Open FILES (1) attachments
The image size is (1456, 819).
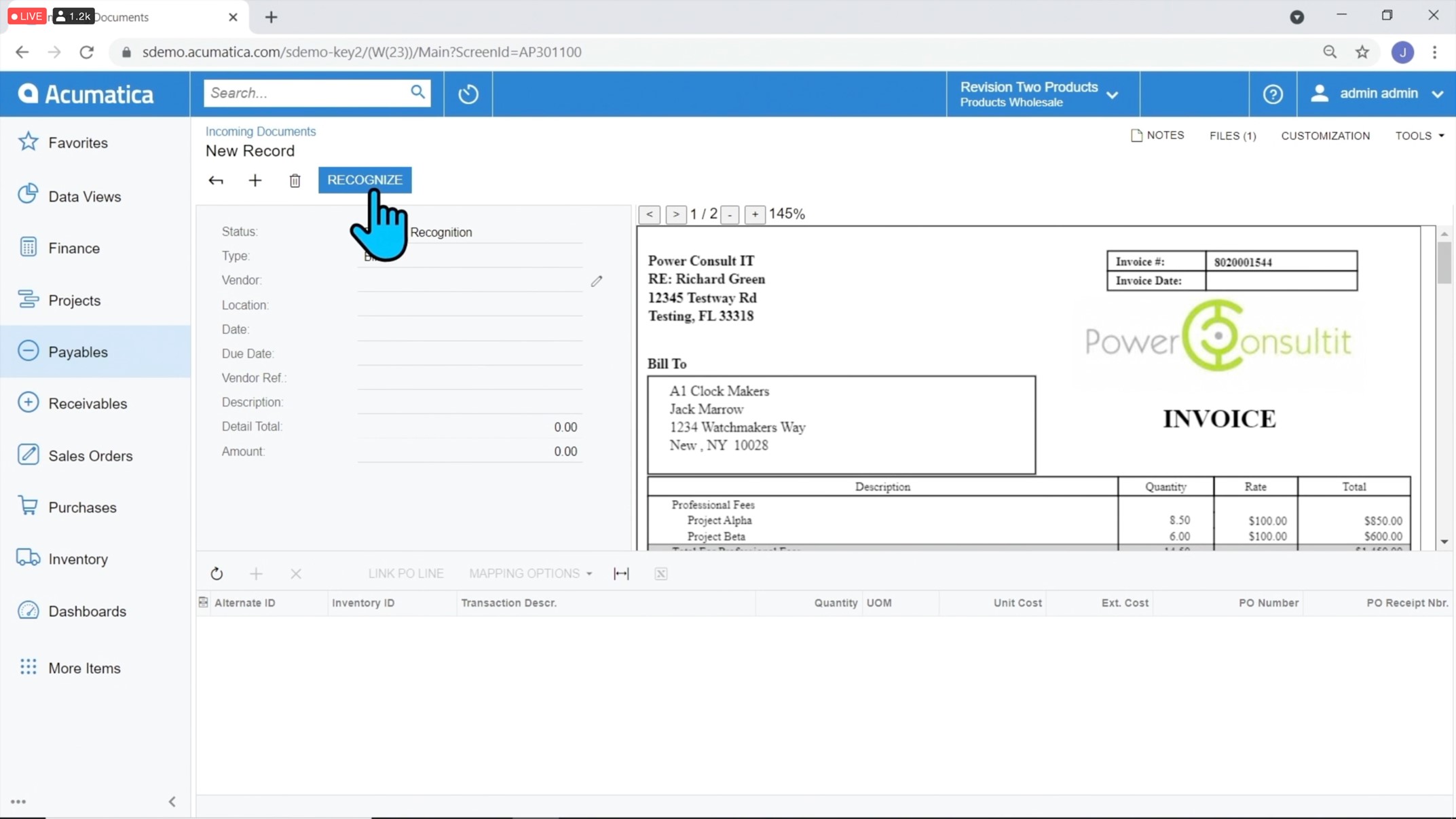pos(1233,136)
